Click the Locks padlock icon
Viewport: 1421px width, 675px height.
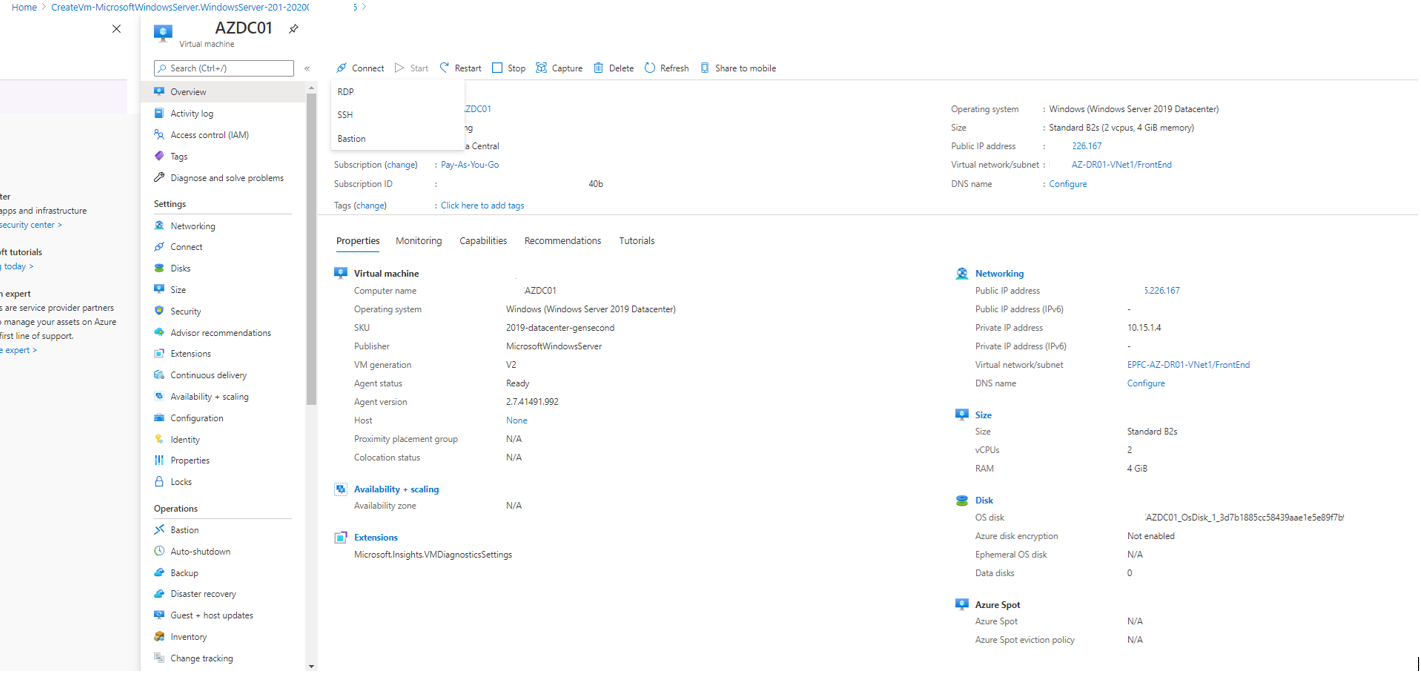[x=159, y=481]
